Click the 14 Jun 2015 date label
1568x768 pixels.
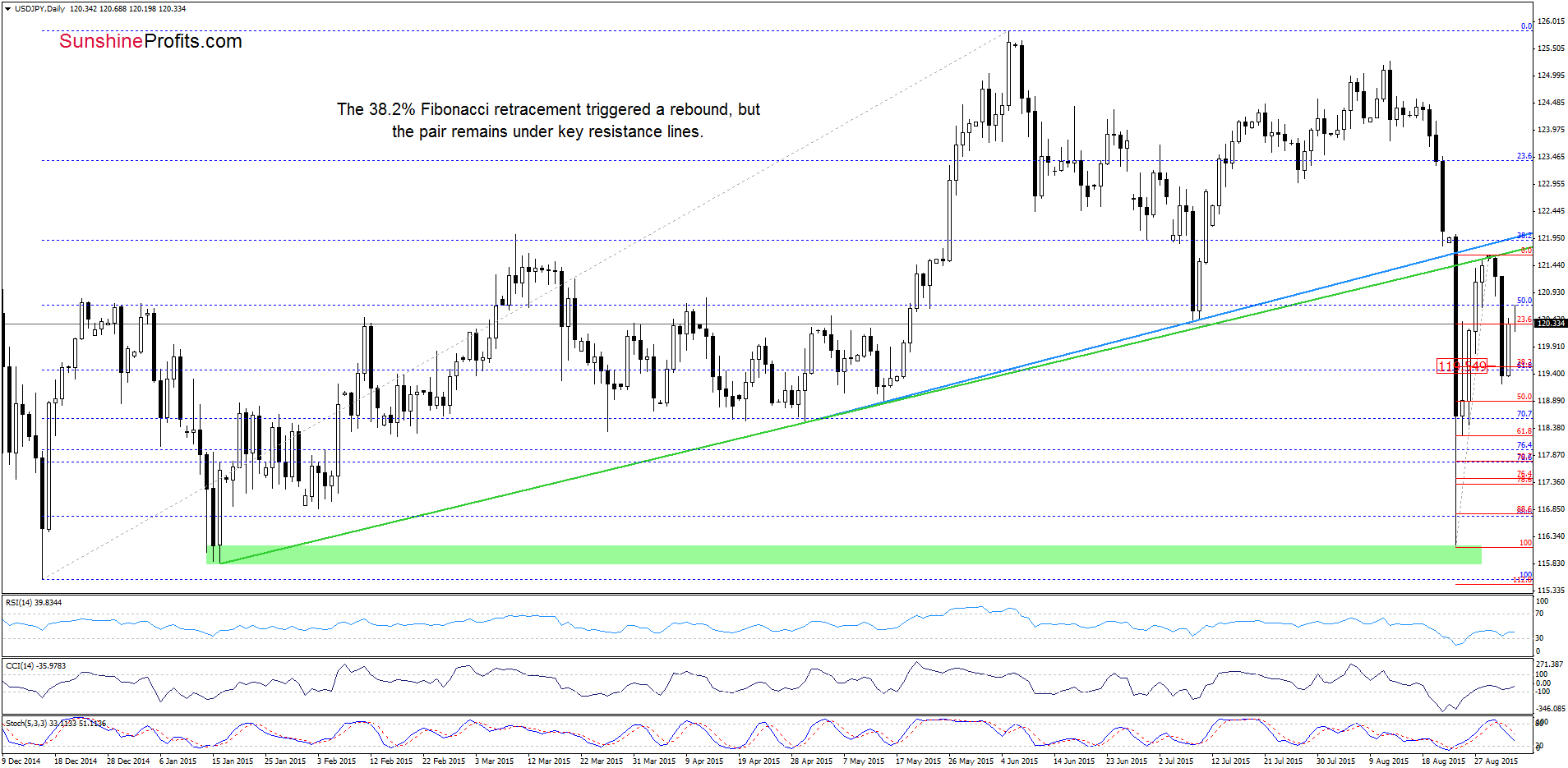1074,761
